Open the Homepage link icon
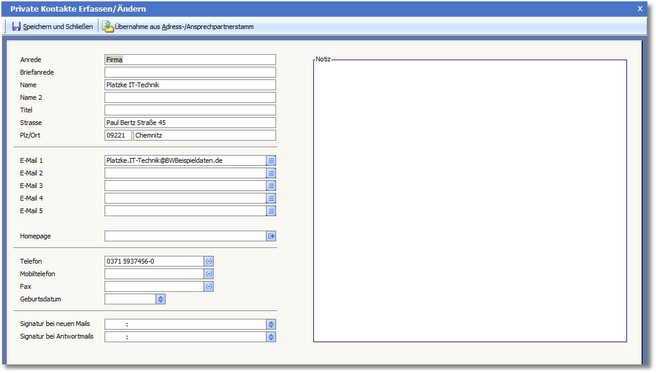Viewport: 656px width, 373px height. (x=271, y=236)
